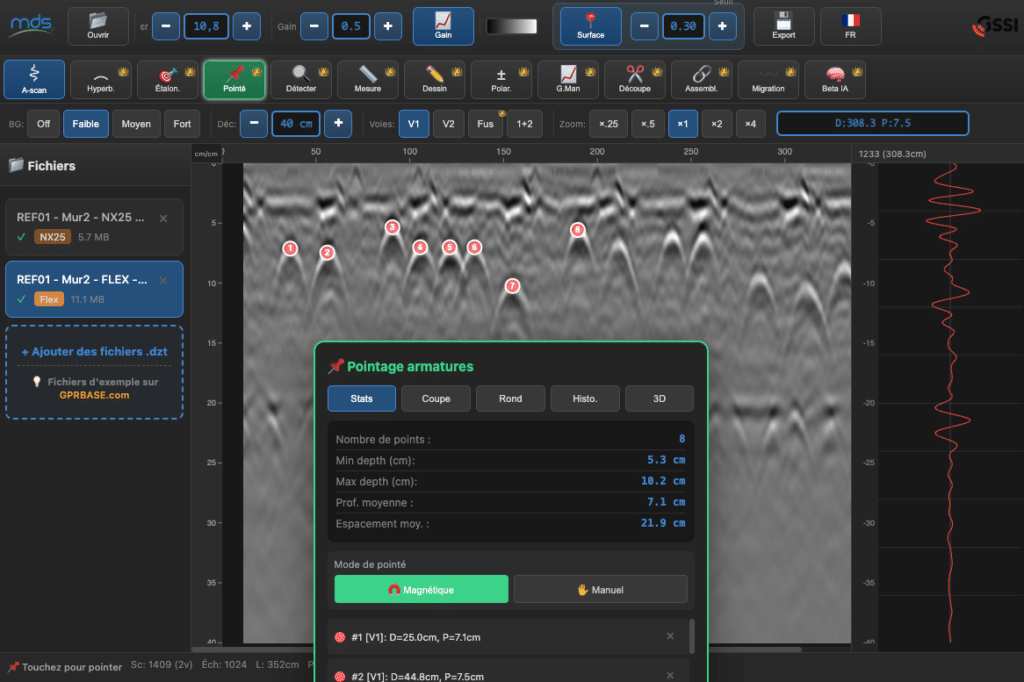
Task: Switch to the Histo. tab
Action: coord(584,398)
